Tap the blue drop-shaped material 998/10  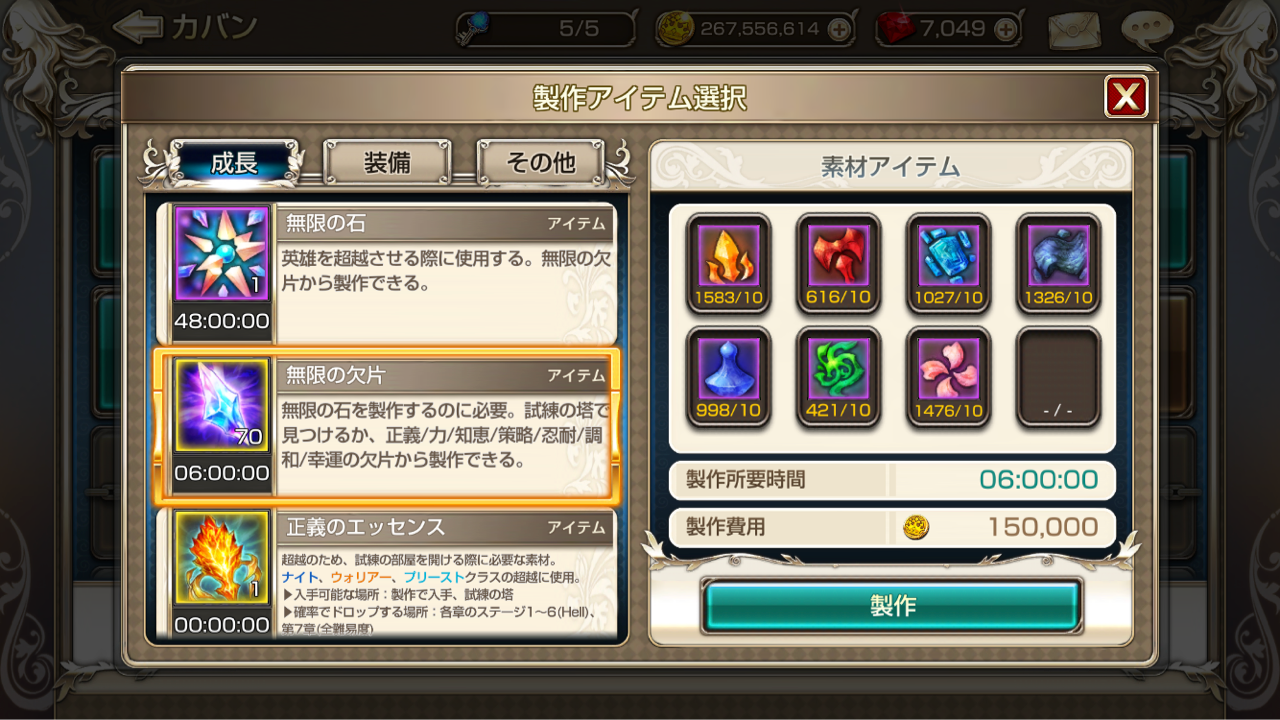pyautogui.click(x=728, y=377)
